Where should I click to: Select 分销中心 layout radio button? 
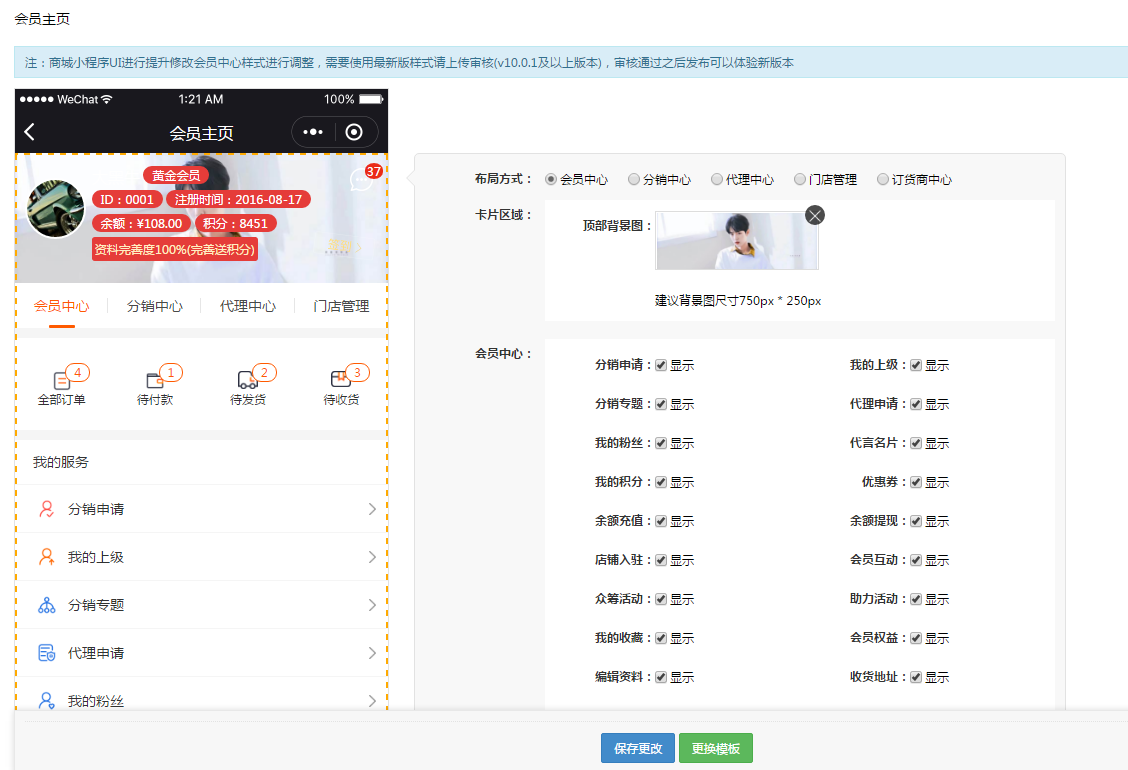pyautogui.click(x=634, y=179)
